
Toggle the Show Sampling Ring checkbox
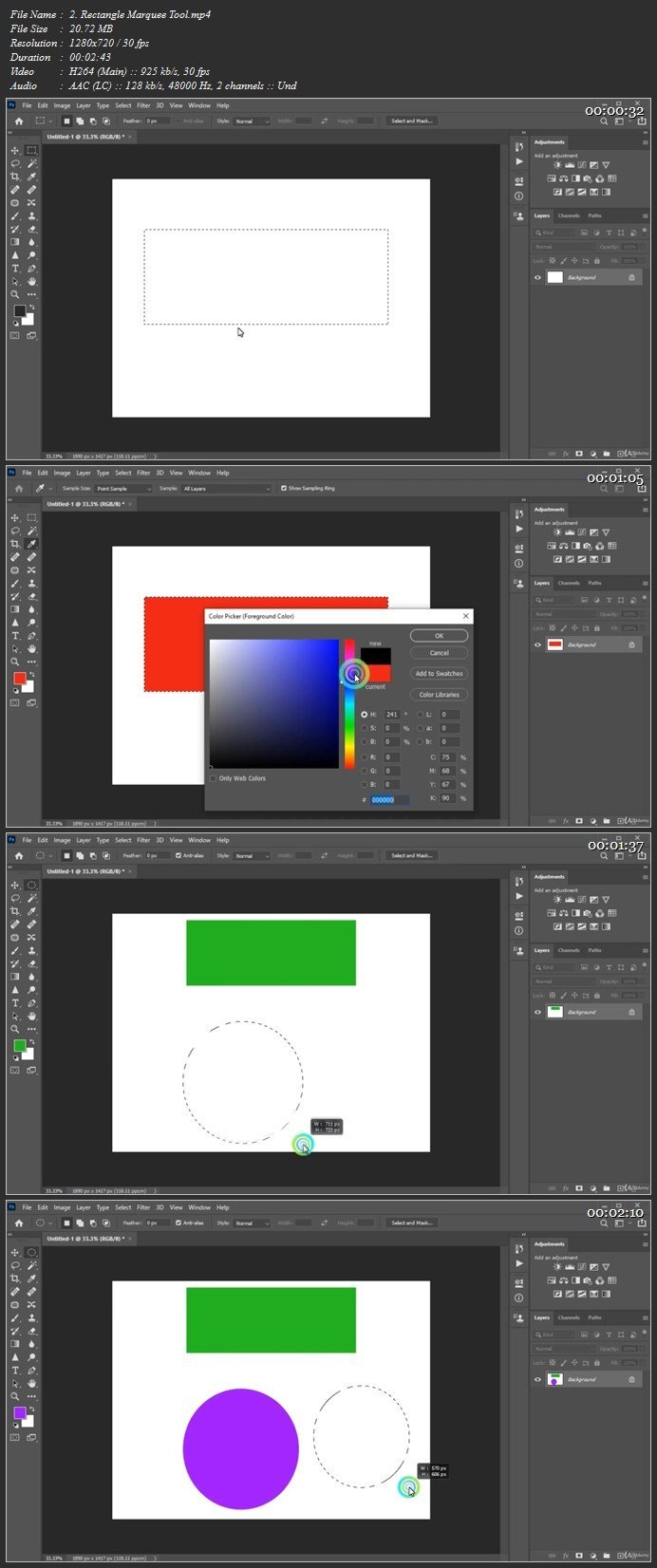tap(283, 488)
